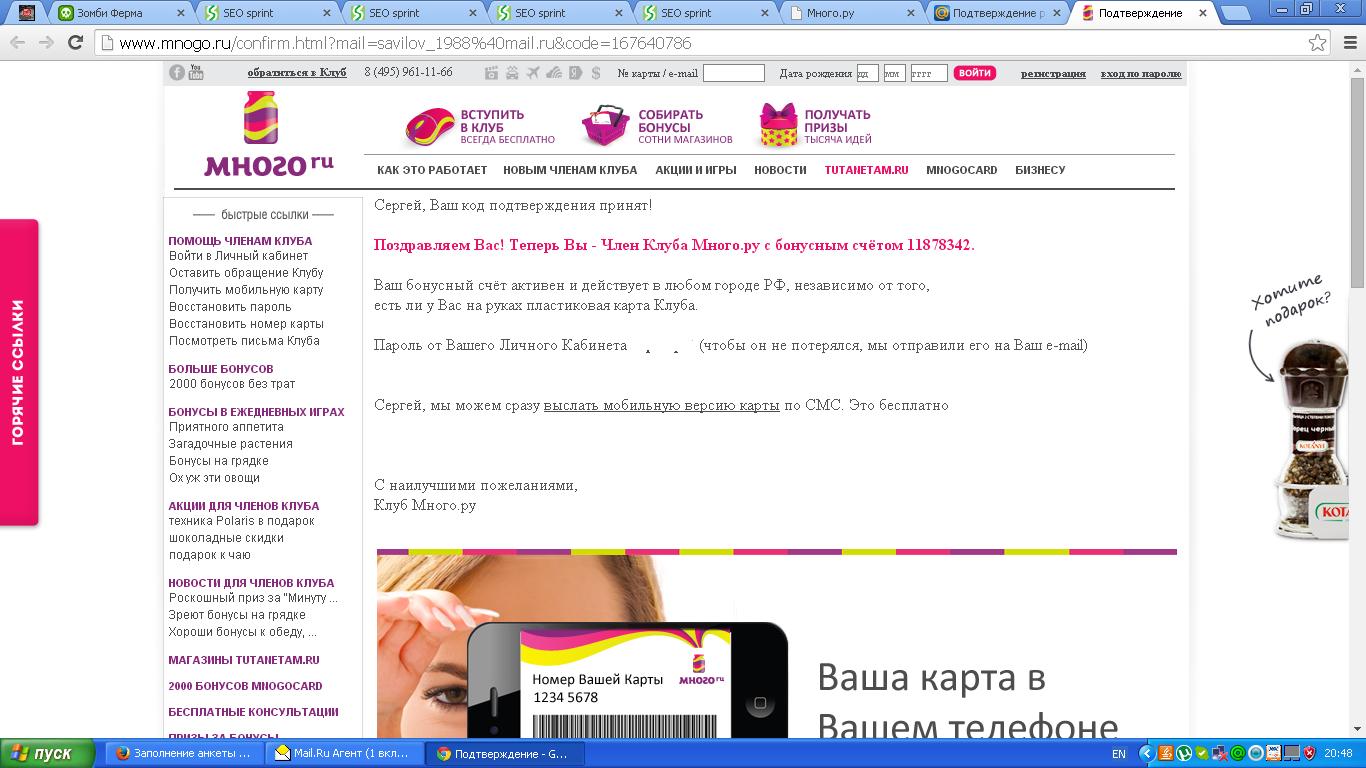Click the car category icon in header
The image size is (1366, 768).
(512, 73)
